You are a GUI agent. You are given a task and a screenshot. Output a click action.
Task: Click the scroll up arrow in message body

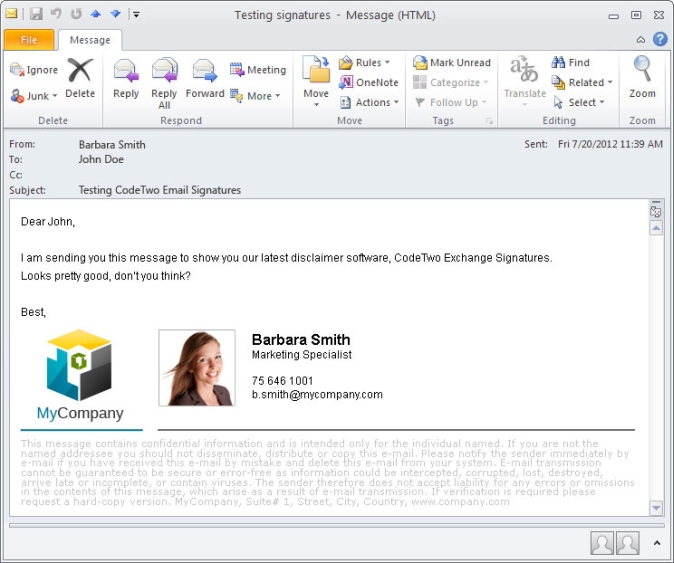(656, 228)
